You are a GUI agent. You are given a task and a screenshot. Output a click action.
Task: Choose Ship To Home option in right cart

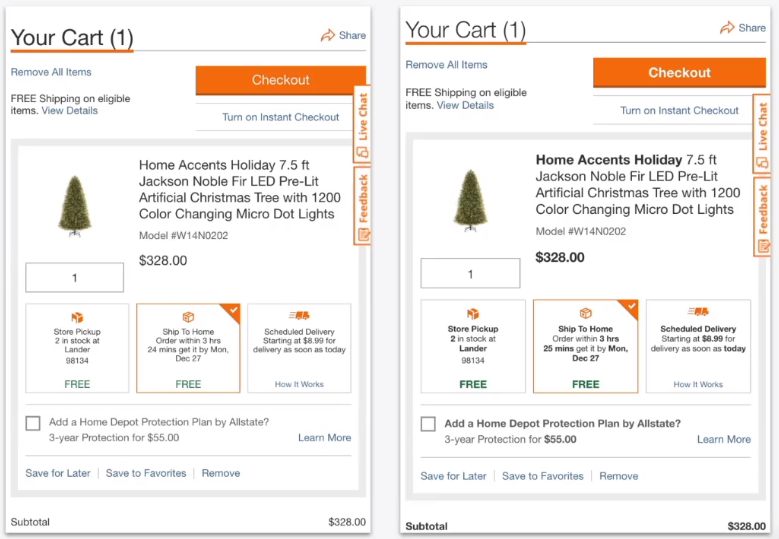[x=585, y=346]
